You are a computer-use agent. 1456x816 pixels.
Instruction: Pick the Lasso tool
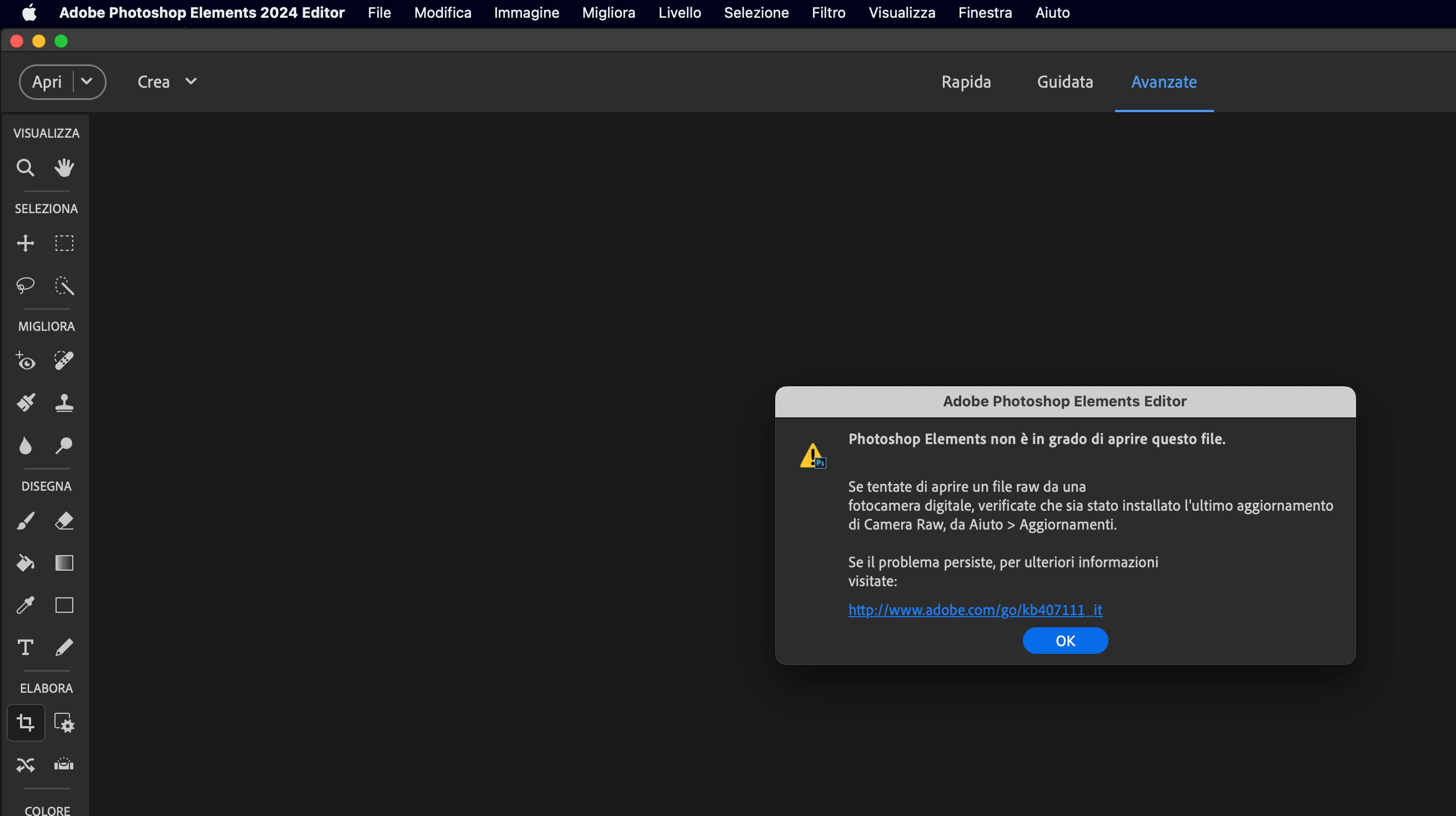[25, 285]
